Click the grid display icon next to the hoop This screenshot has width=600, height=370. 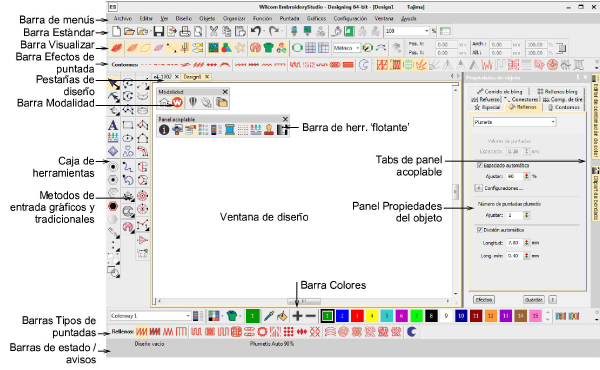pyautogui.click(x=310, y=48)
